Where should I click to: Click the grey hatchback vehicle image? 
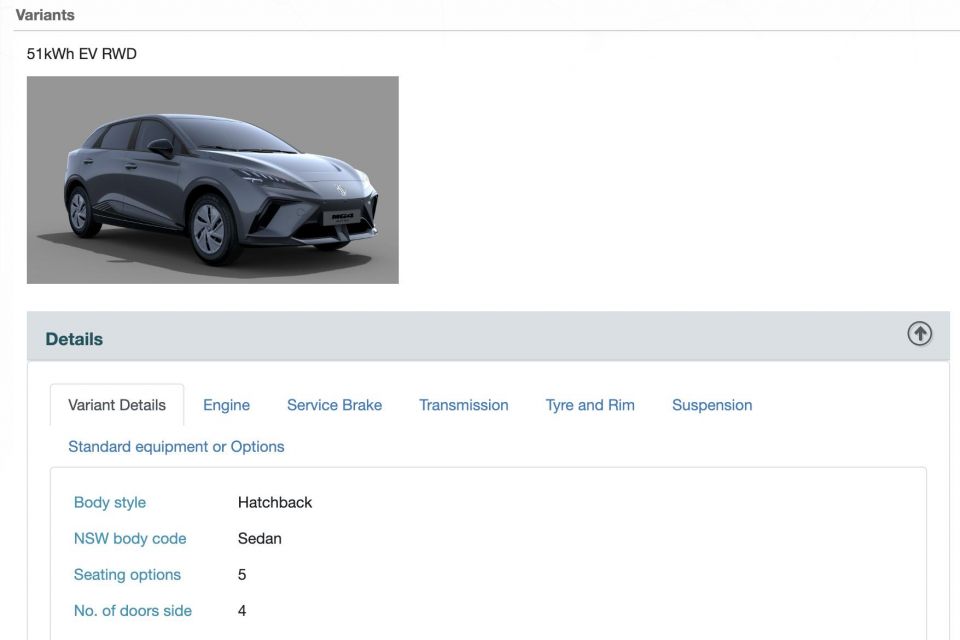point(212,179)
